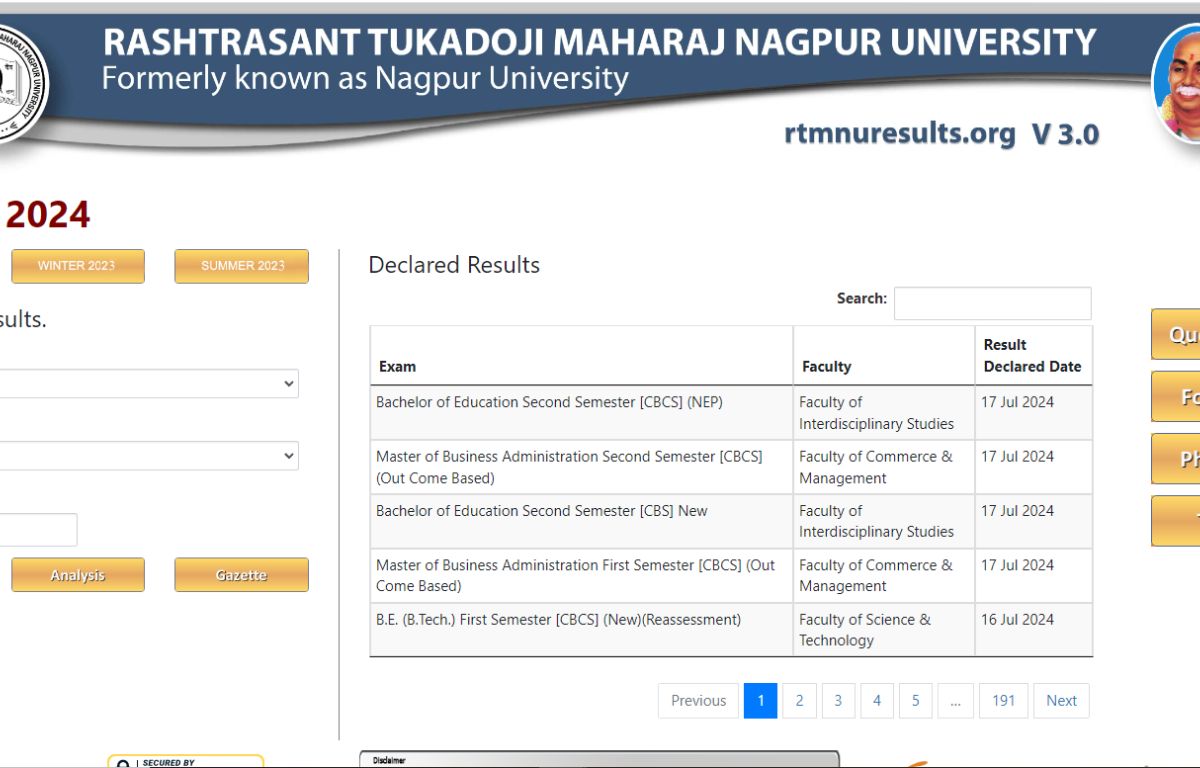
Task: Click 'Bachelor of Education Second Semester [CBS] New'
Action: pos(542,510)
